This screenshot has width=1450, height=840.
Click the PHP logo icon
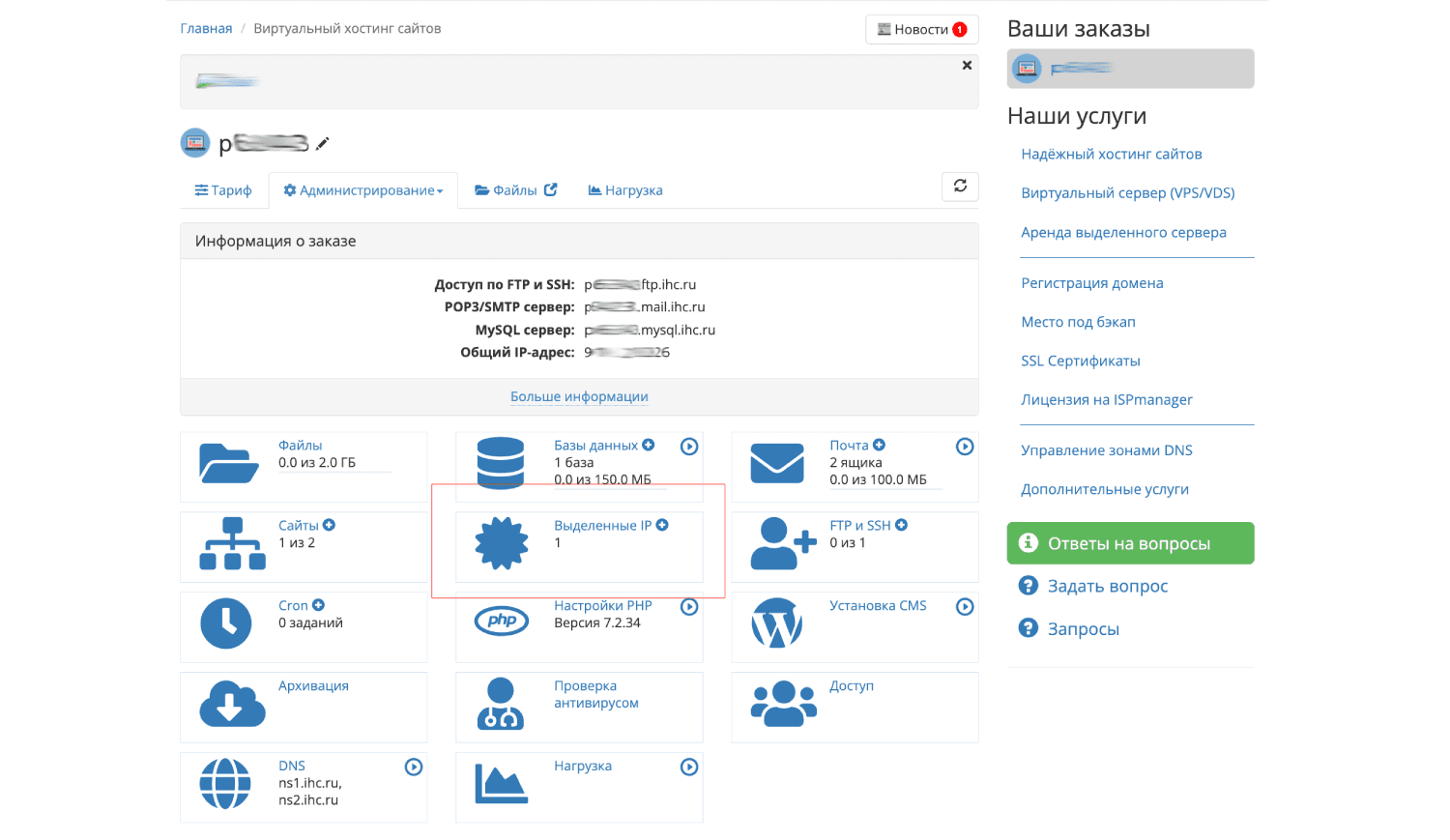pos(502,621)
